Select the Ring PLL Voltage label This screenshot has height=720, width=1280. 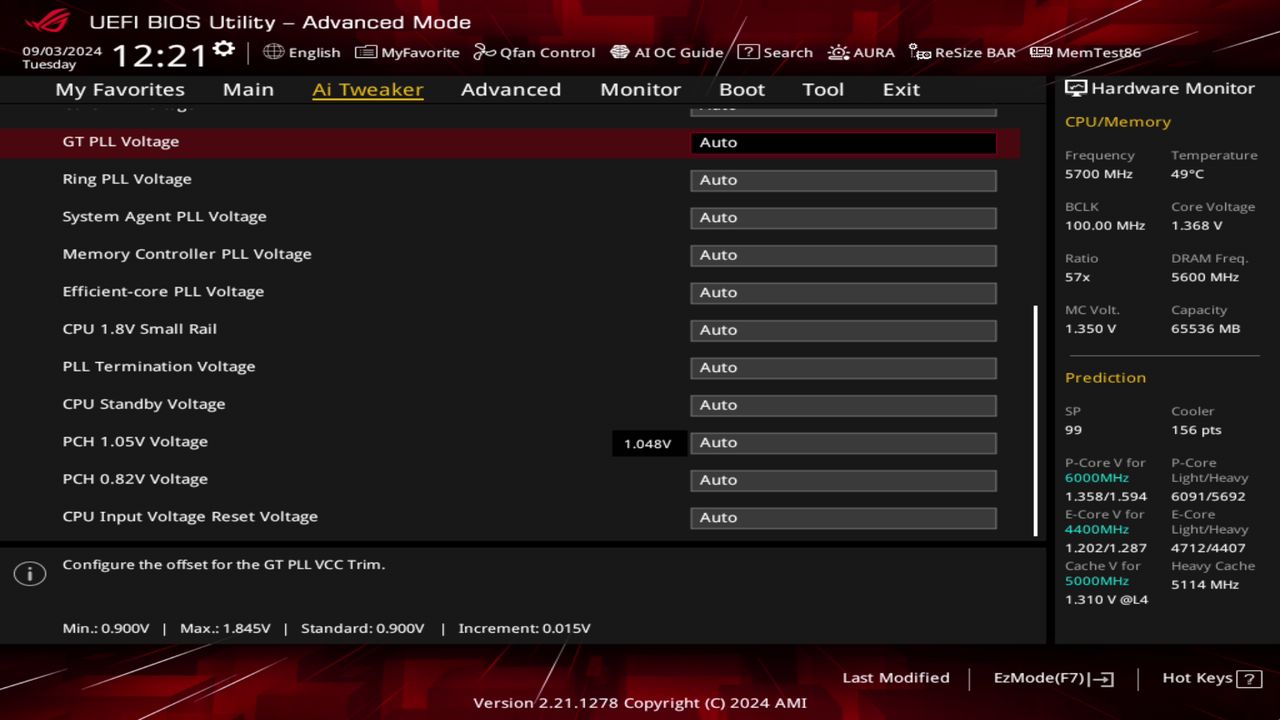tap(127, 179)
